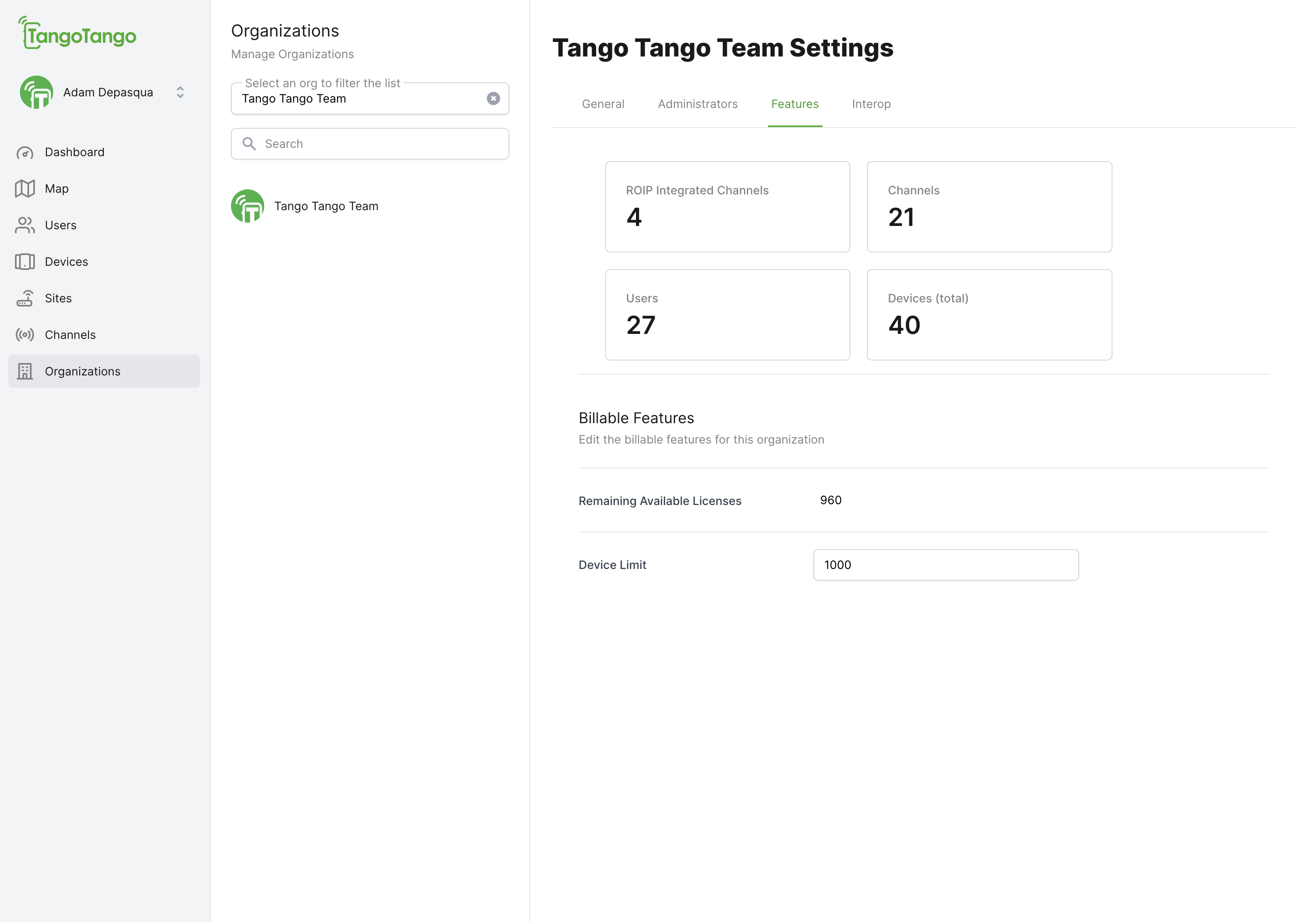Open the Channels broadcast icon
This screenshot has height=922, width=1316.
(x=25, y=335)
